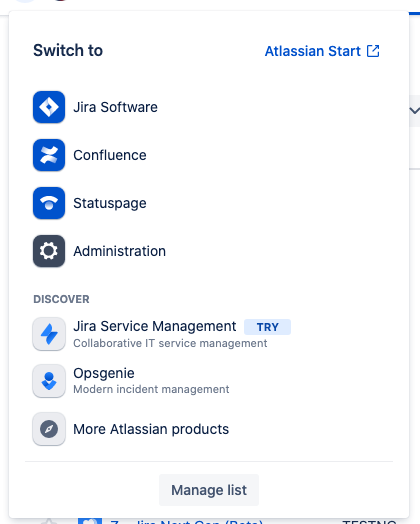Switch to Confluence
This screenshot has width=420, height=524.
point(110,155)
